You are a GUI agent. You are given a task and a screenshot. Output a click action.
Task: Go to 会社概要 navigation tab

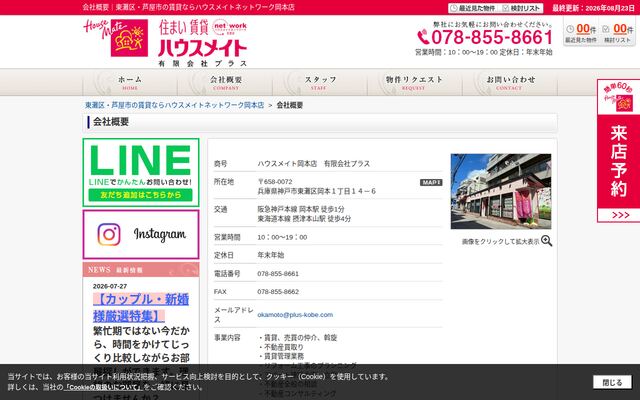[x=226, y=82]
